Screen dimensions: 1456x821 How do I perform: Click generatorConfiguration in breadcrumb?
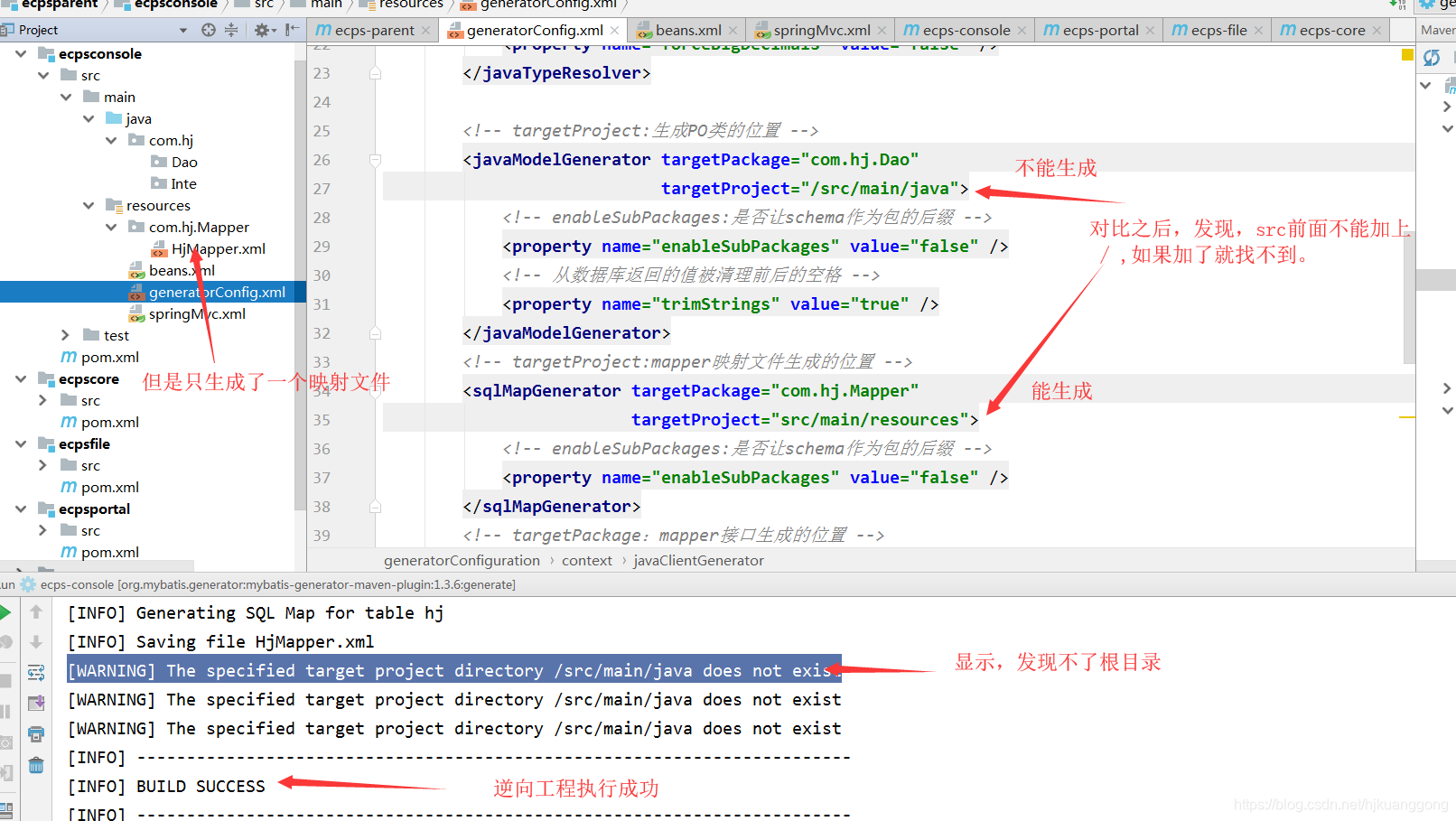pyautogui.click(x=462, y=561)
